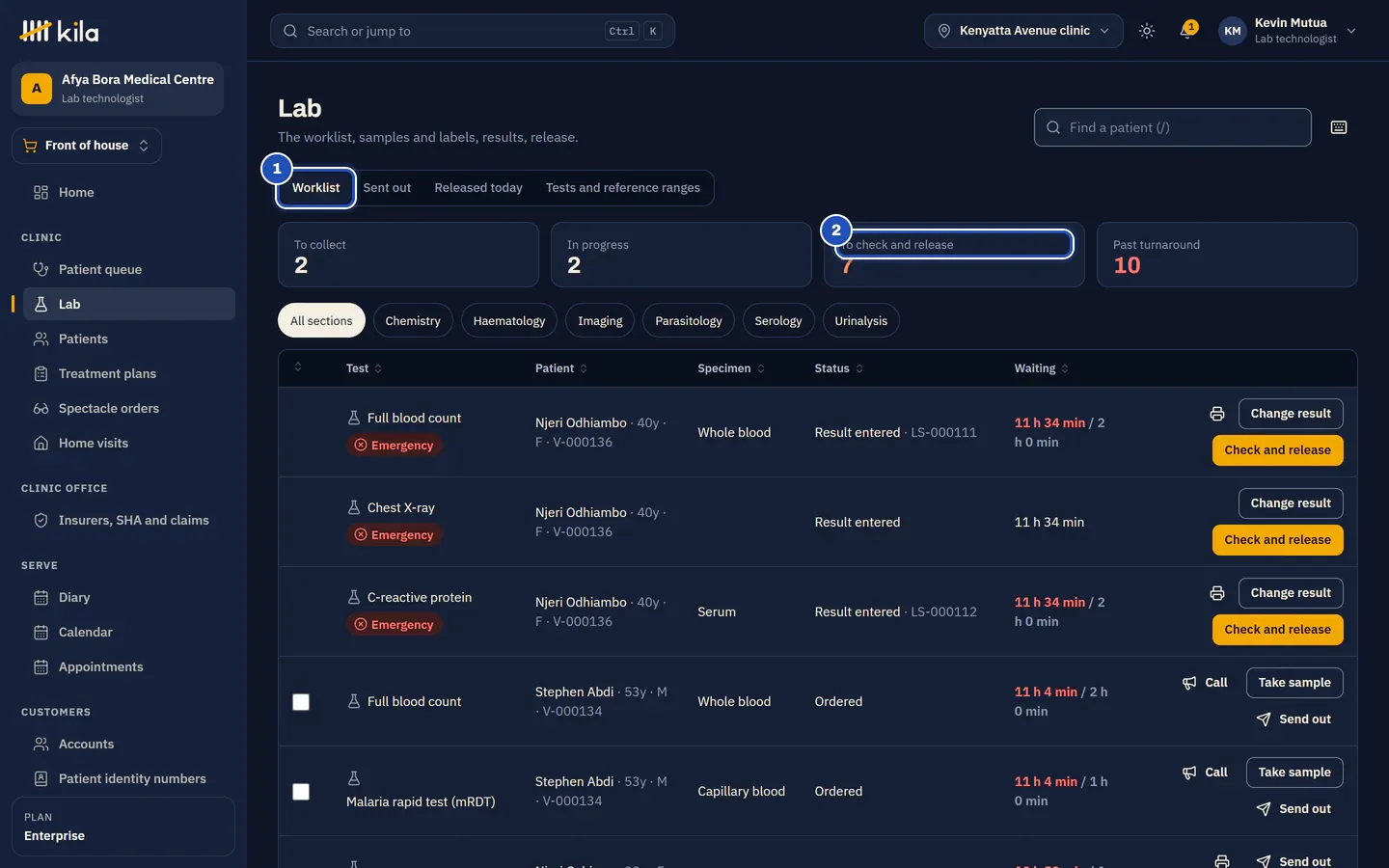The width and height of the screenshot is (1389, 868).
Task: Filter by the Haematology section chip
Action: (x=509, y=321)
